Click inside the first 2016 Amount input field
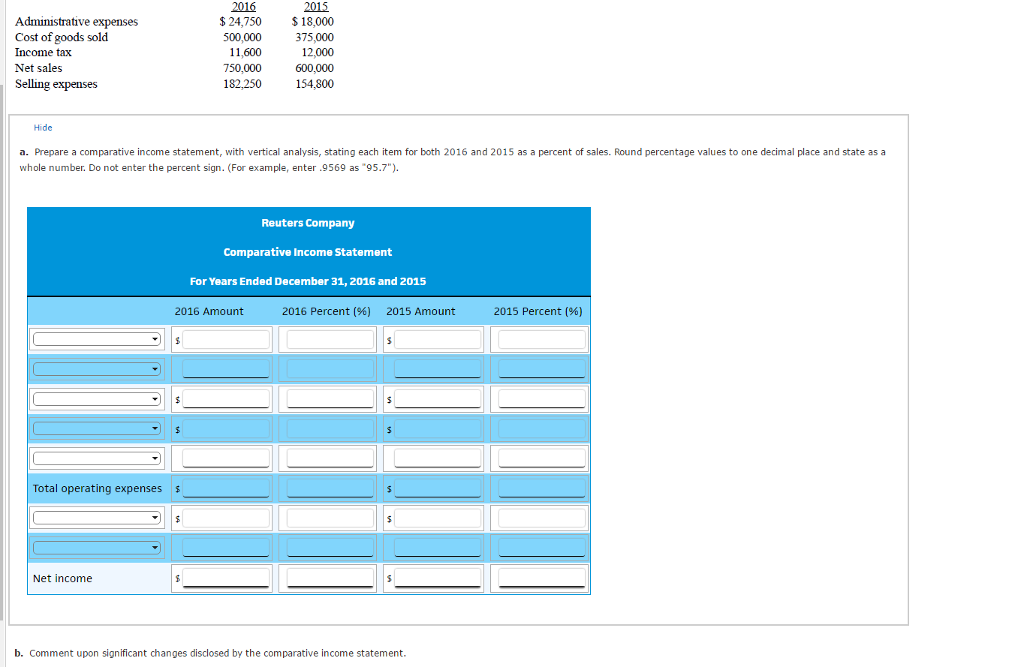The image size is (1024, 667). [x=228, y=339]
